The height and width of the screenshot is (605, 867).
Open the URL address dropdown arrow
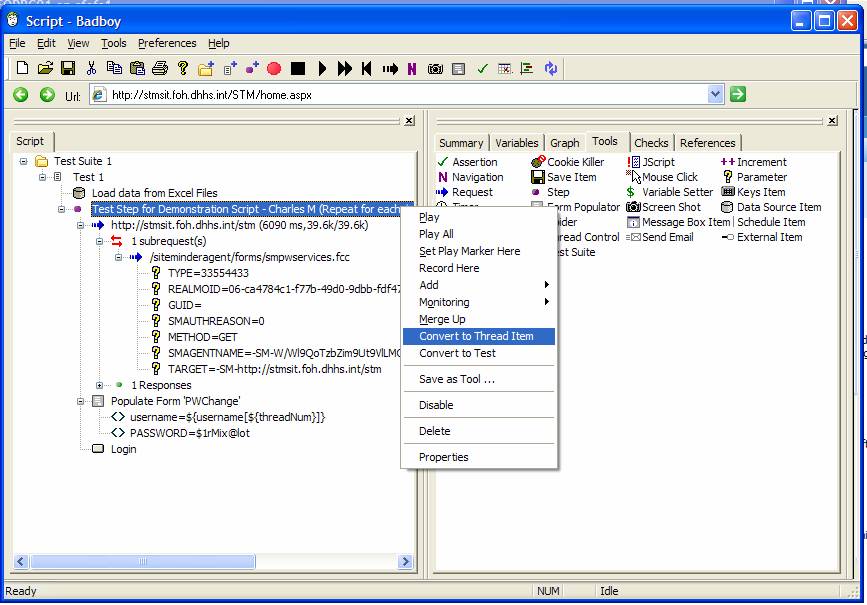pyautogui.click(x=715, y=95)
